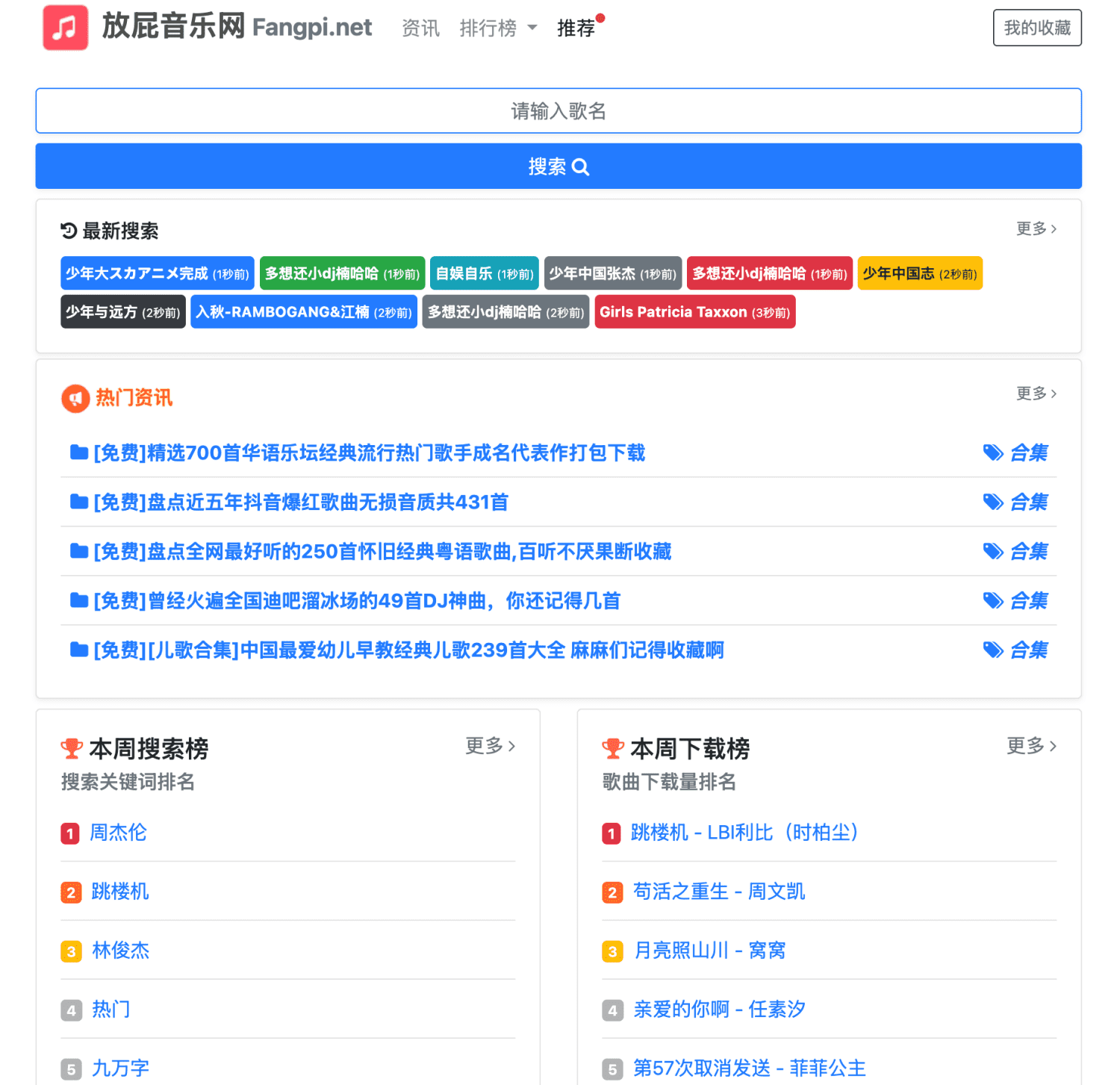Open the 精选700首华语乐坛经典 article
The height and width of the screenshot is (1085, 1120).
tap(370, 453)
